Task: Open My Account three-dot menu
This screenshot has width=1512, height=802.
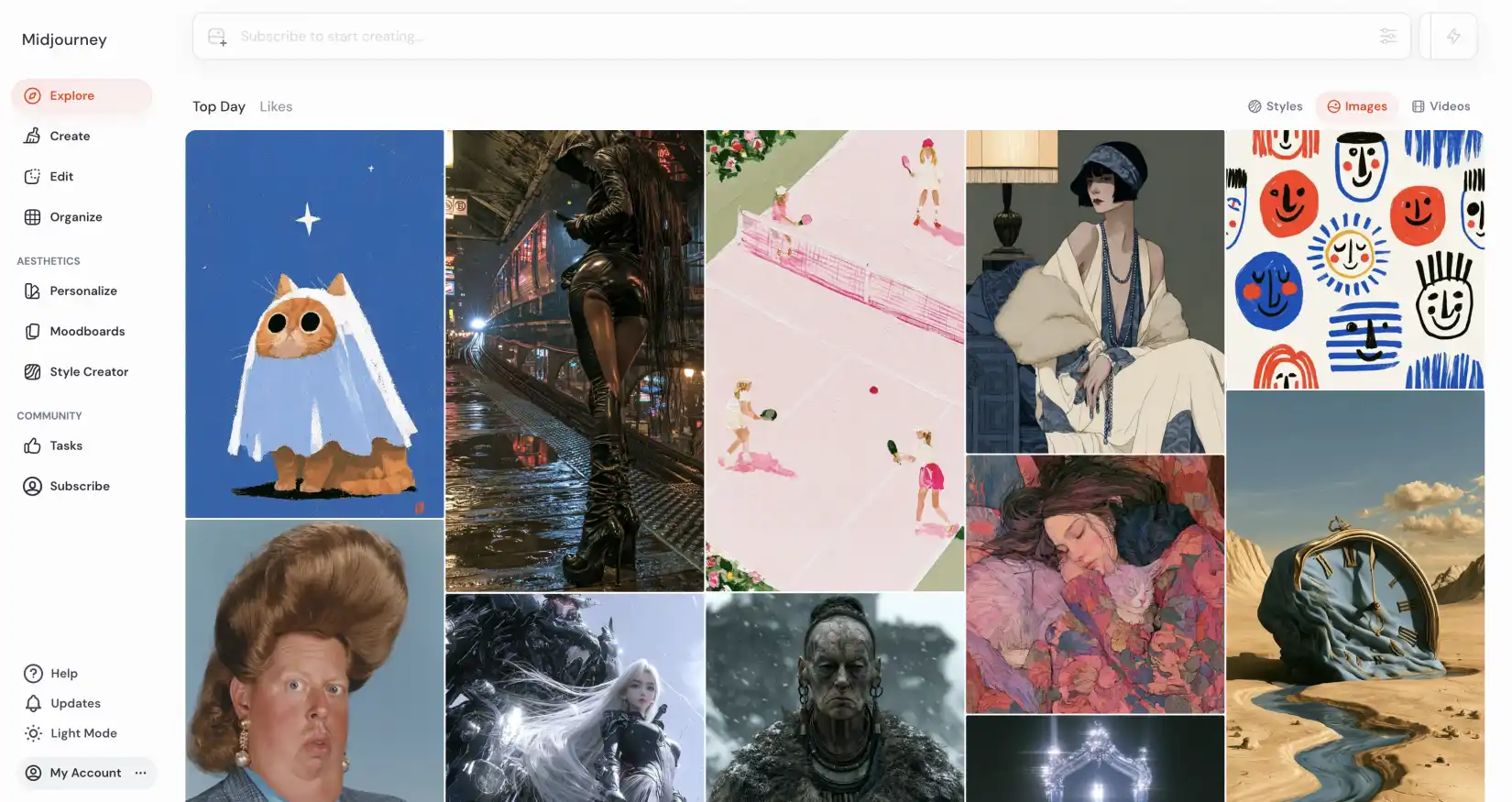Action: point(140,773)
